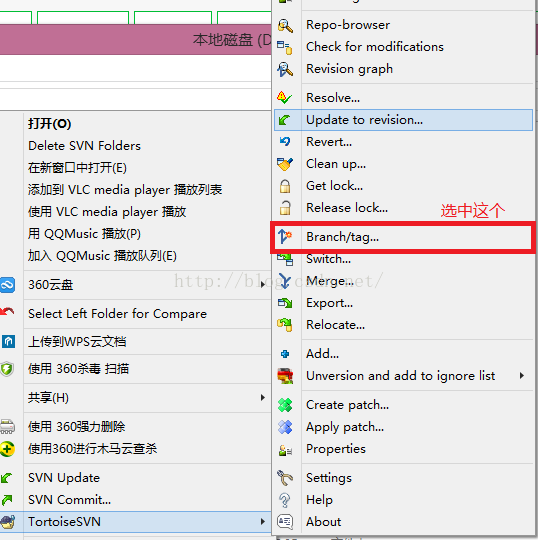
Task: Choose Revision graph entry
Action: coord(349,69)
